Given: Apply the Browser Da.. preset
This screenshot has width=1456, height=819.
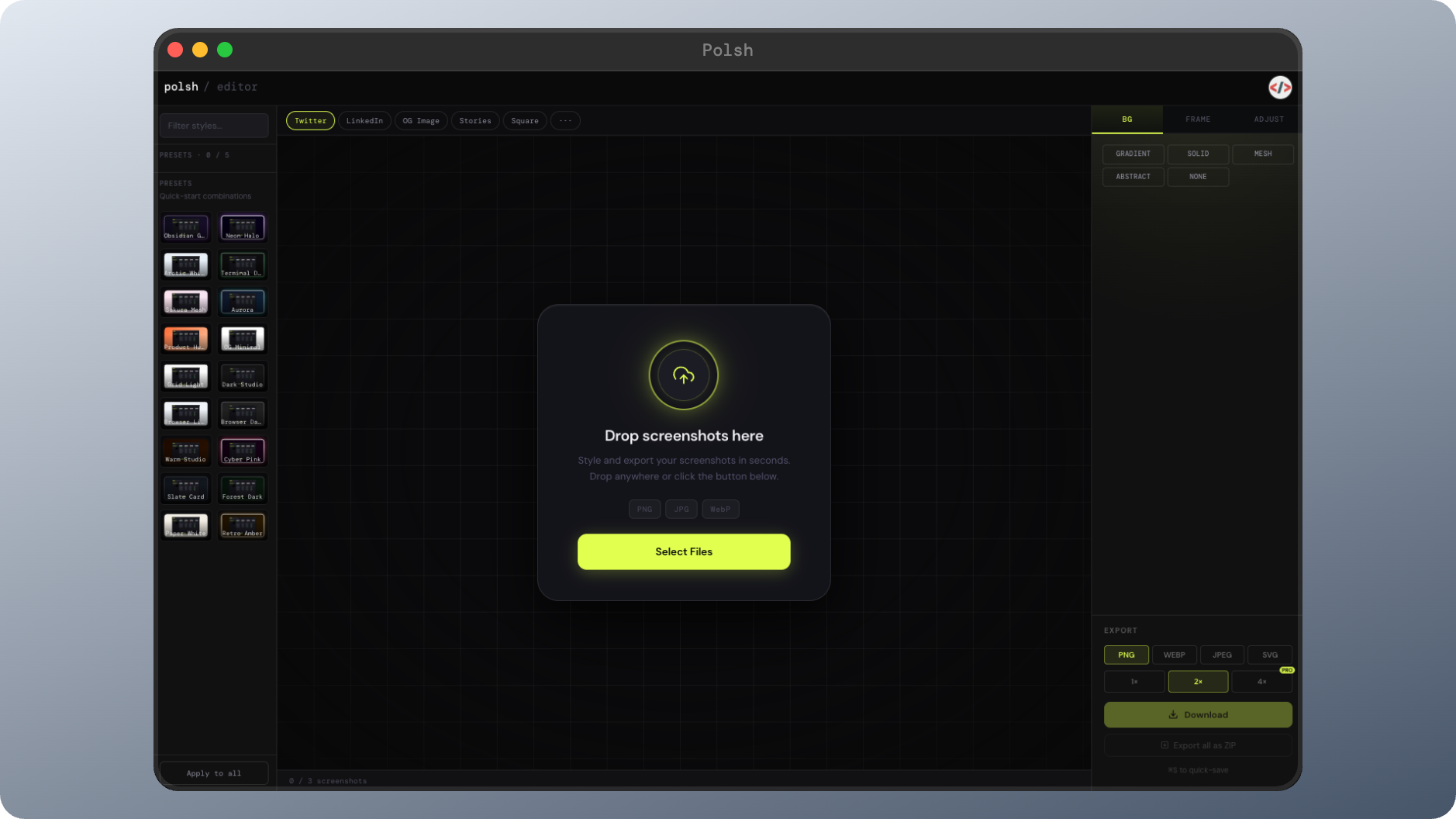Looking at the screenshot, I should (x=243, y=413).
